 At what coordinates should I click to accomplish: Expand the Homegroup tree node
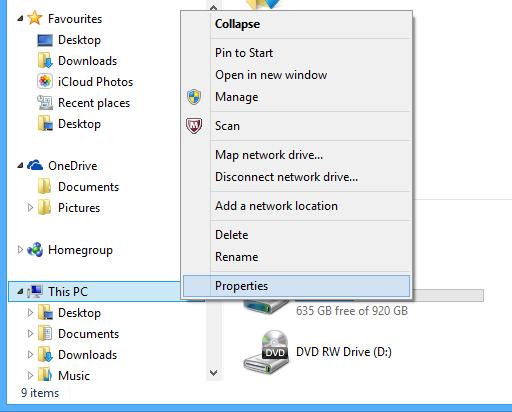(x=20, y=250)
